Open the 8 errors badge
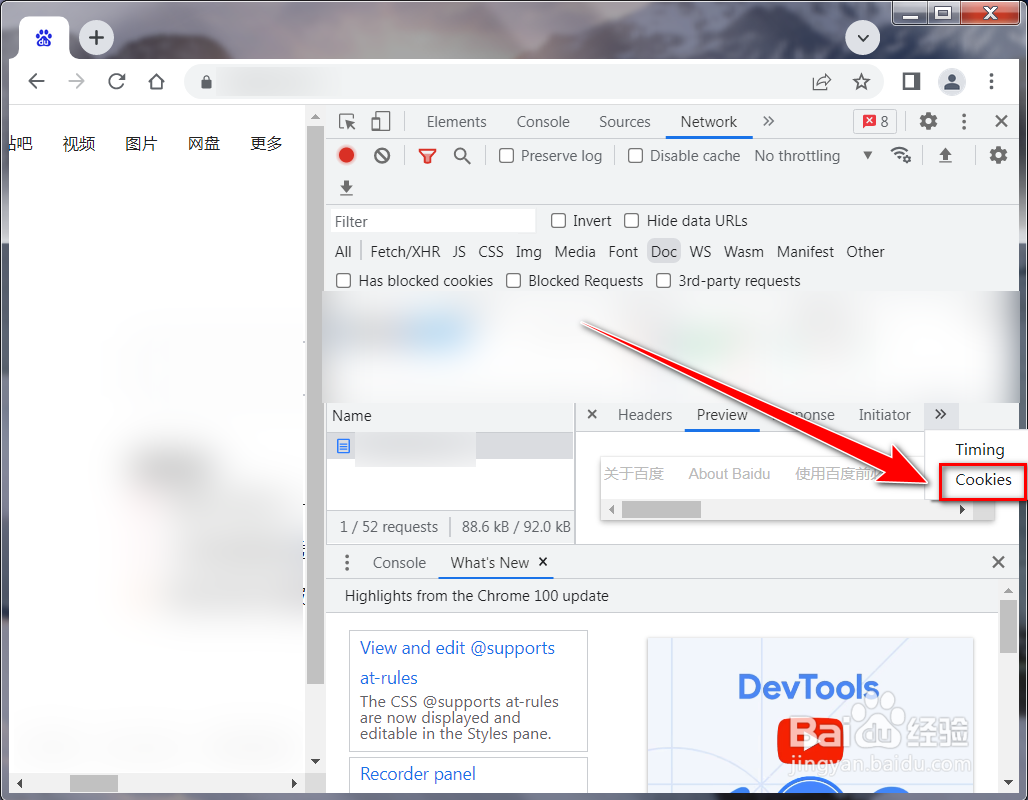 tap(875, 121)
